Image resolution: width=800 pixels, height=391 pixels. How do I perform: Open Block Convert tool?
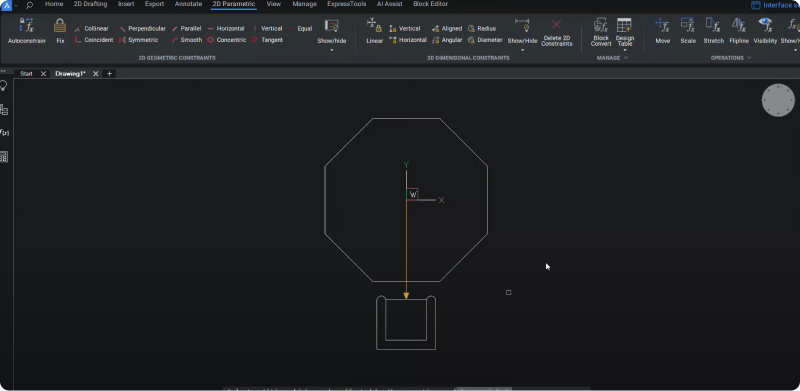(x=601, y=33)
